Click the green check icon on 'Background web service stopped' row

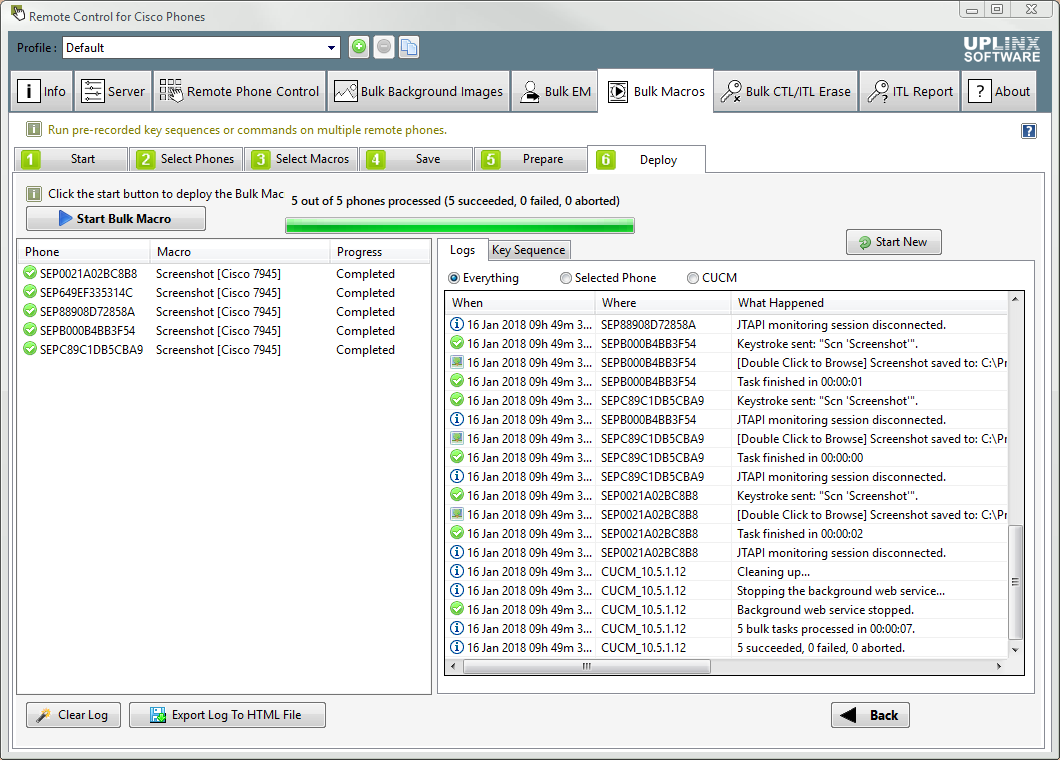pos(457,609)
